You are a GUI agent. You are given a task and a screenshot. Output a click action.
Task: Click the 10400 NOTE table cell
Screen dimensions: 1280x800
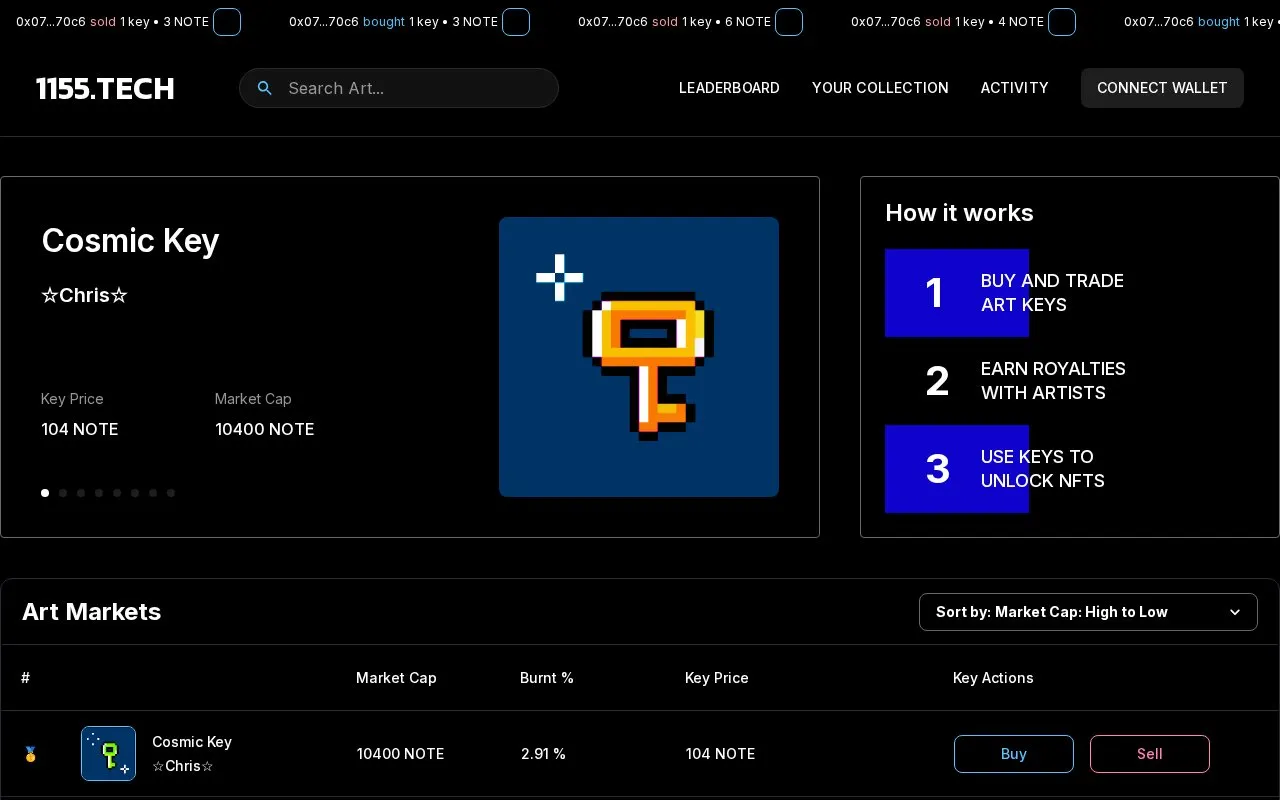[x=400, y=754]
